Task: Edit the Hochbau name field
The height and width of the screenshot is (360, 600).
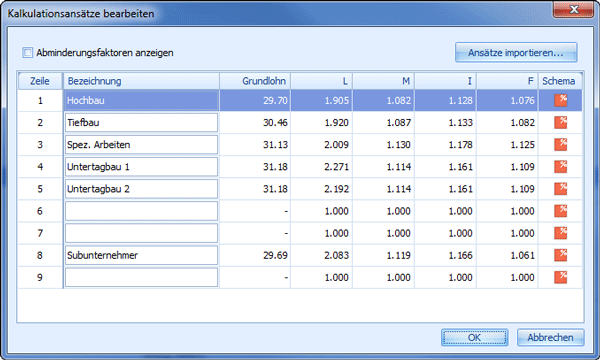Action: 141,101
